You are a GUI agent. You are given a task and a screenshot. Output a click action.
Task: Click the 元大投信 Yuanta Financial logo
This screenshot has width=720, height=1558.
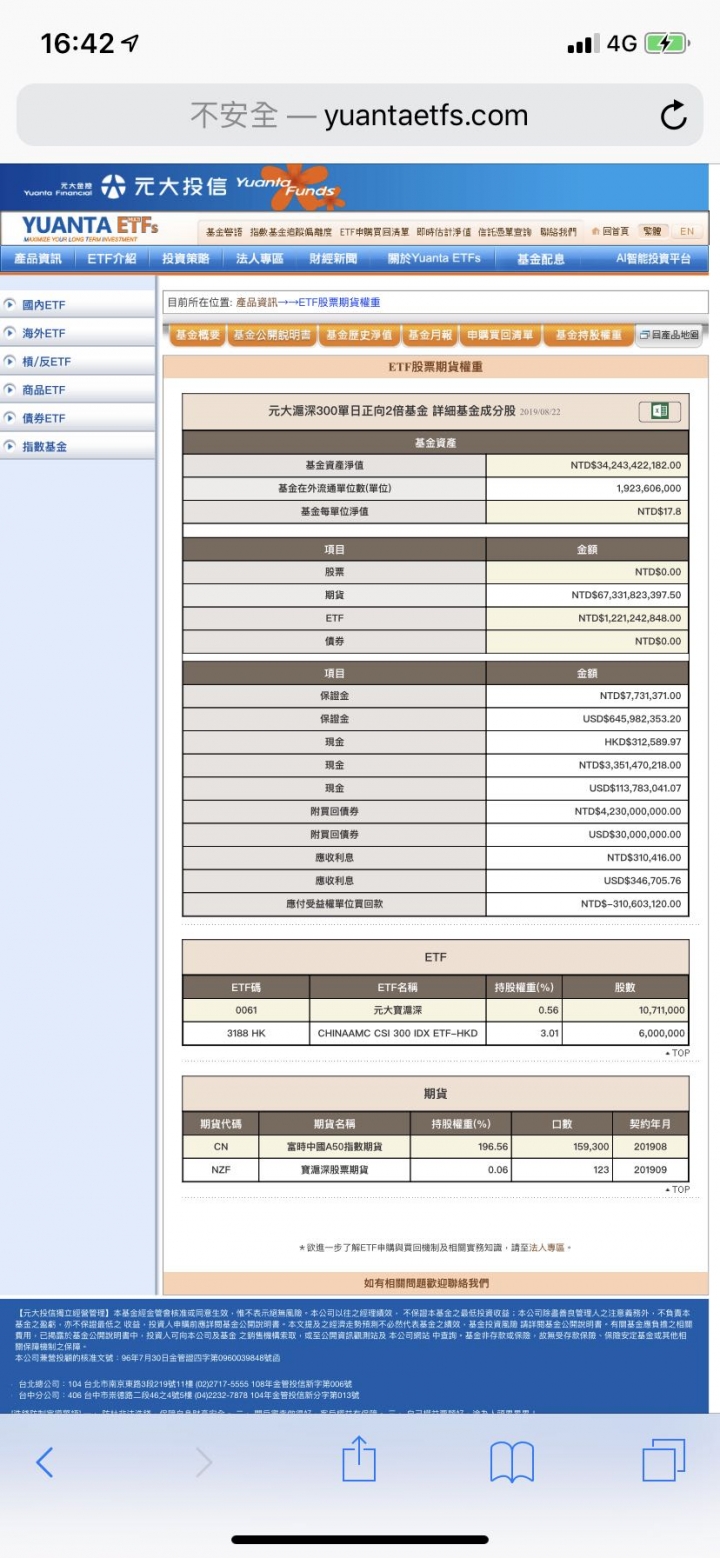tap(125, 186)
